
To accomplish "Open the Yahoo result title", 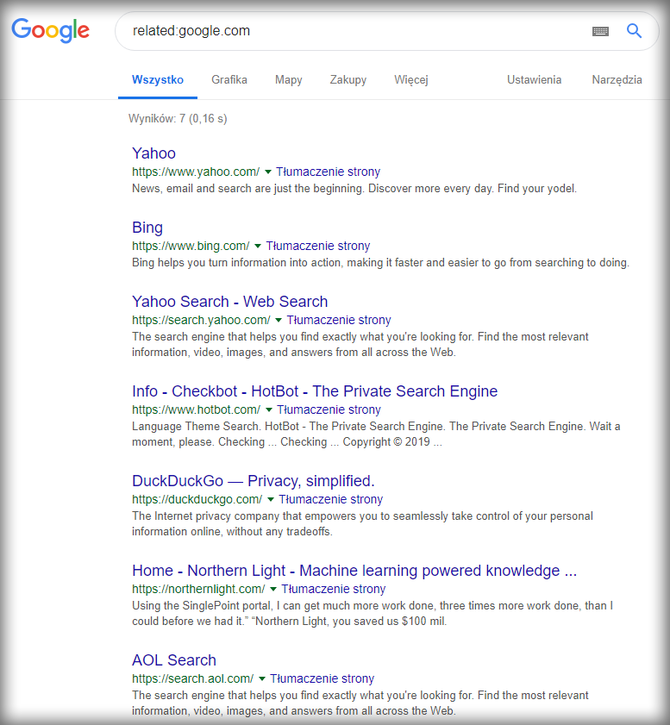I will coord(154,153).
